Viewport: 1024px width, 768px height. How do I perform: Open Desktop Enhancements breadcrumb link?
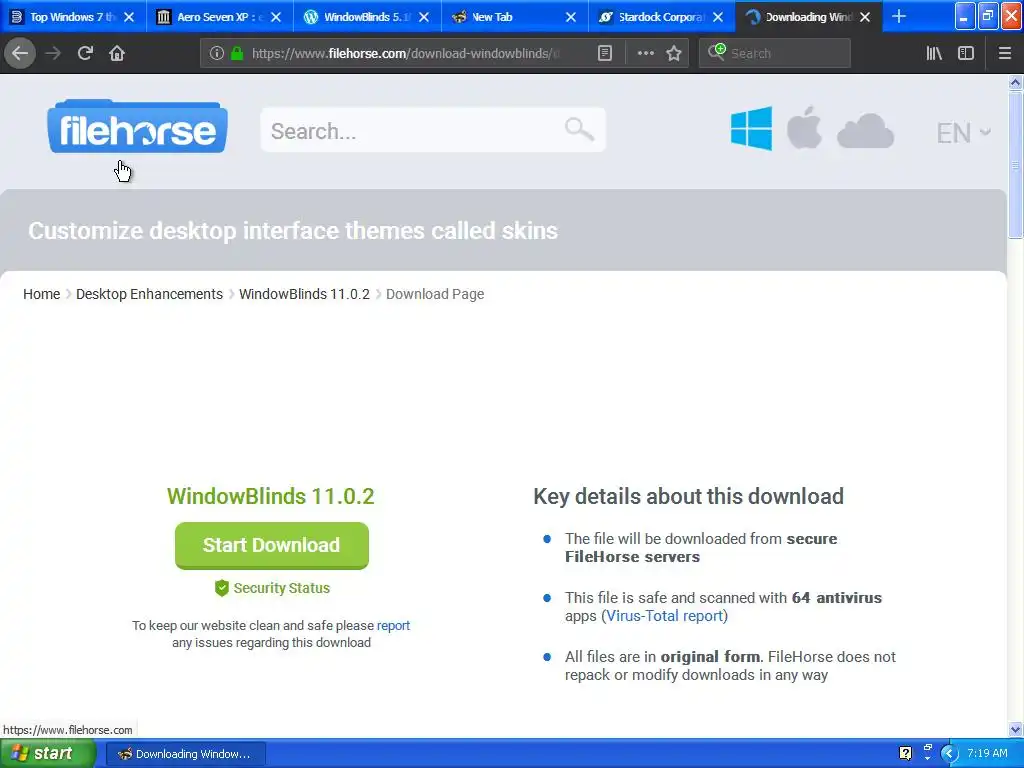(x=150, y=294)
